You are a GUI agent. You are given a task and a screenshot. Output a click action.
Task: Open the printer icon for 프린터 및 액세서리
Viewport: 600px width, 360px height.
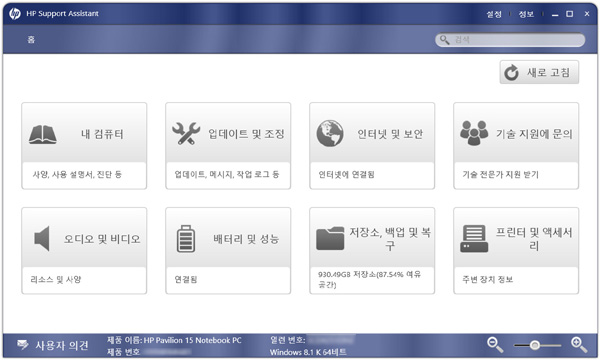pyautogui.click(x=474, y=238)
